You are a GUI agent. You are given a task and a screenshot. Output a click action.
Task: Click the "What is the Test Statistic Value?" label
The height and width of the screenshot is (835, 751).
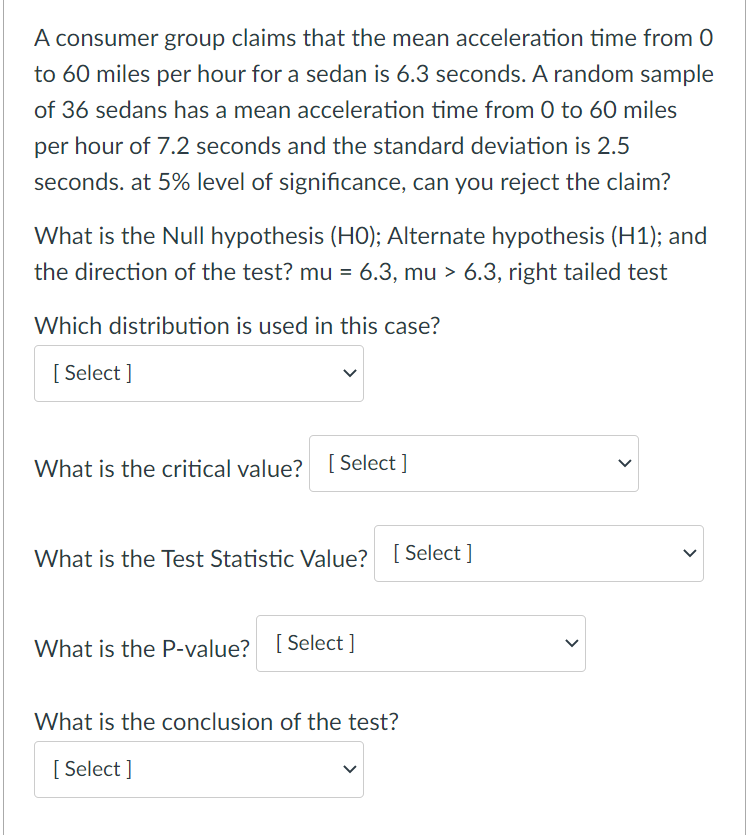click(201, 559)
